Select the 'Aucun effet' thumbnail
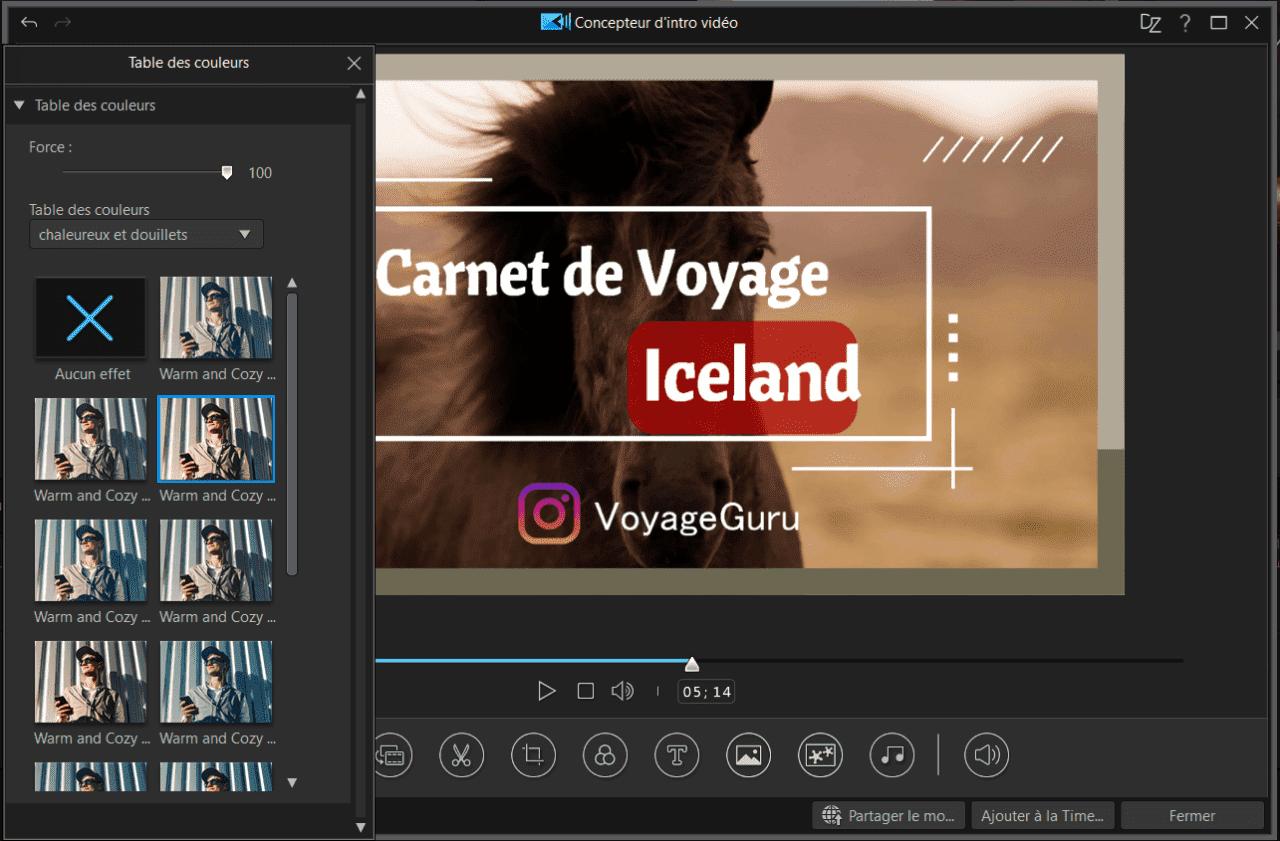This screenshot has height=841, width=1280. tap(91, 318)
